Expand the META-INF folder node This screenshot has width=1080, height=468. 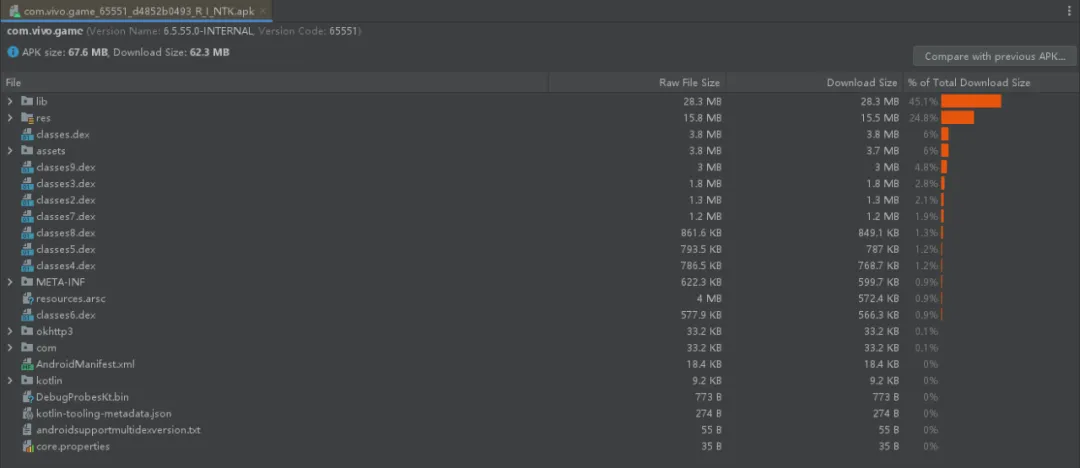coord(10,282)
